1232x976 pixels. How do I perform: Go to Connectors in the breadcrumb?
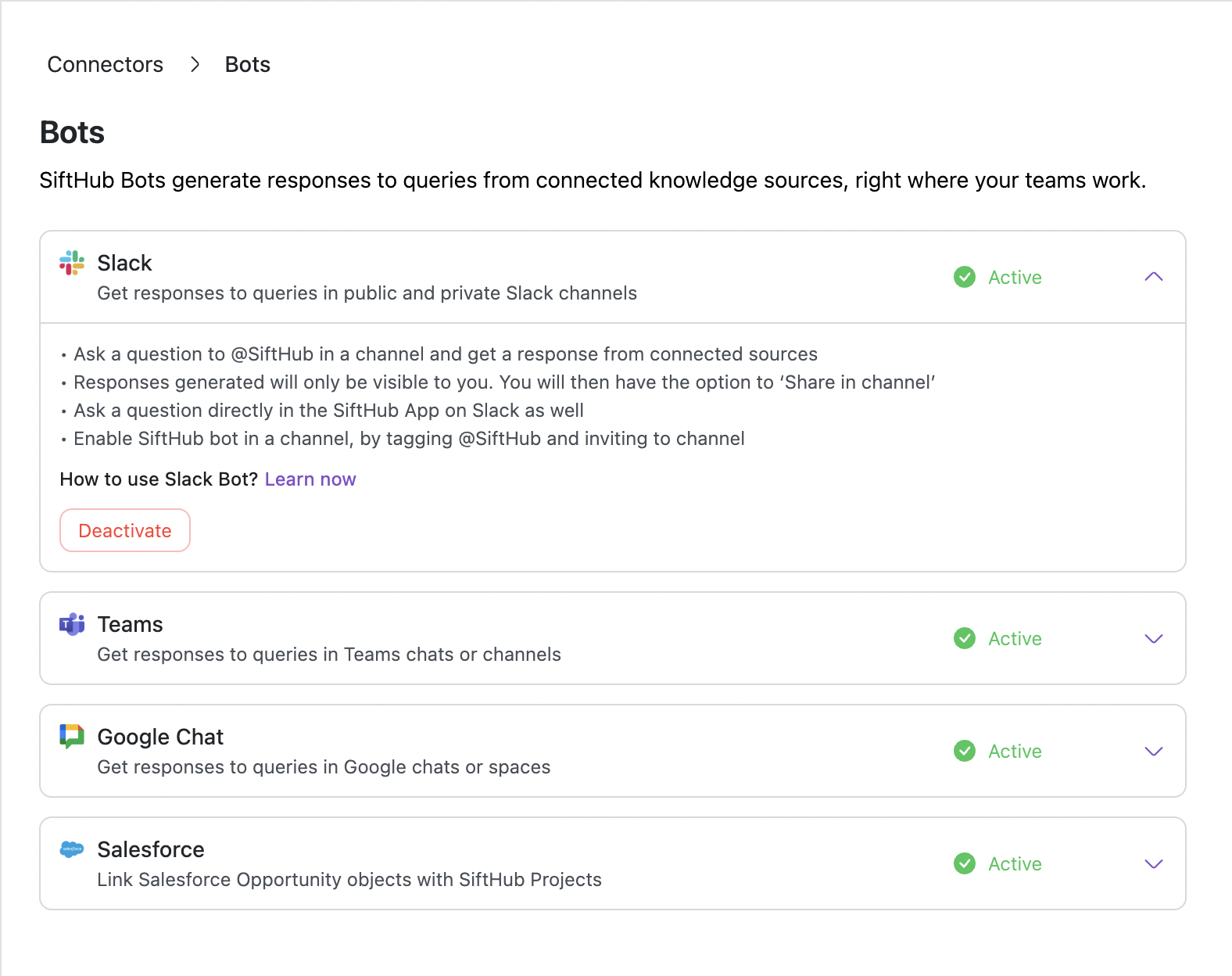106,64
